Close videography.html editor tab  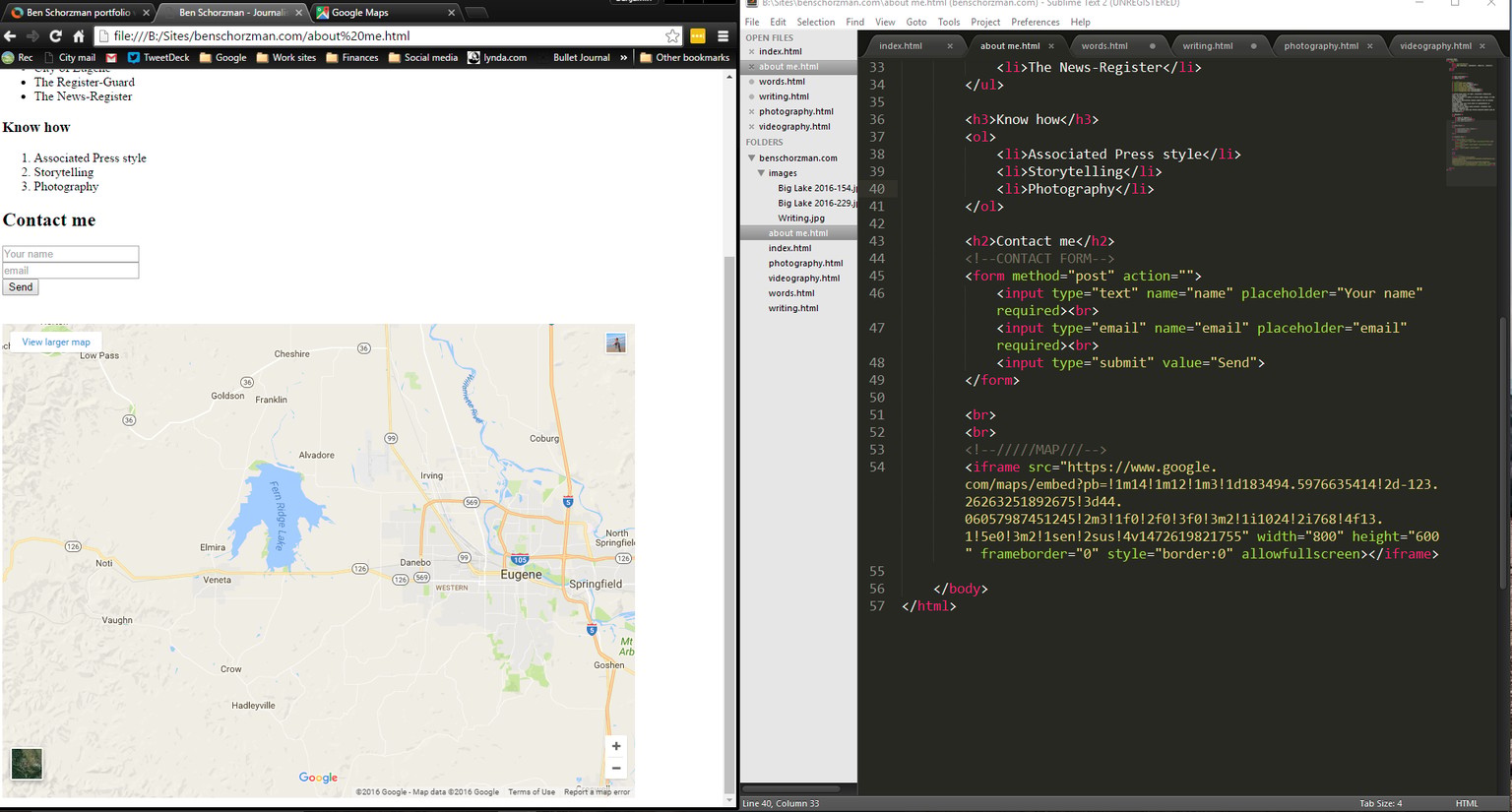(1482, 45)
